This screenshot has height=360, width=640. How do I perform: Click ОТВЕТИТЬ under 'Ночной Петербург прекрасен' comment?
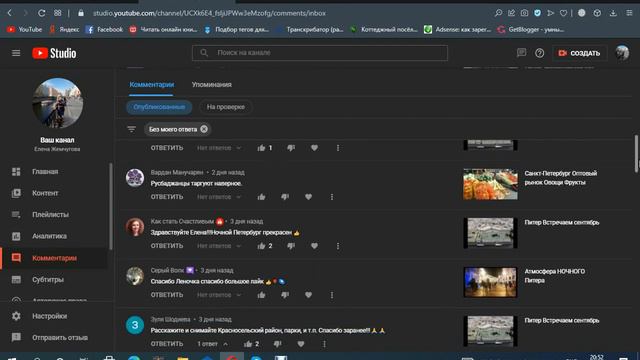pos(167,246)
